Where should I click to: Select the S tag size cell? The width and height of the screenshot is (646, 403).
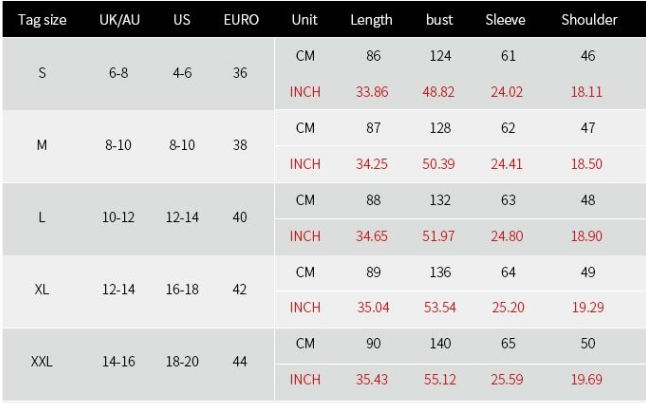pos(42,73)
